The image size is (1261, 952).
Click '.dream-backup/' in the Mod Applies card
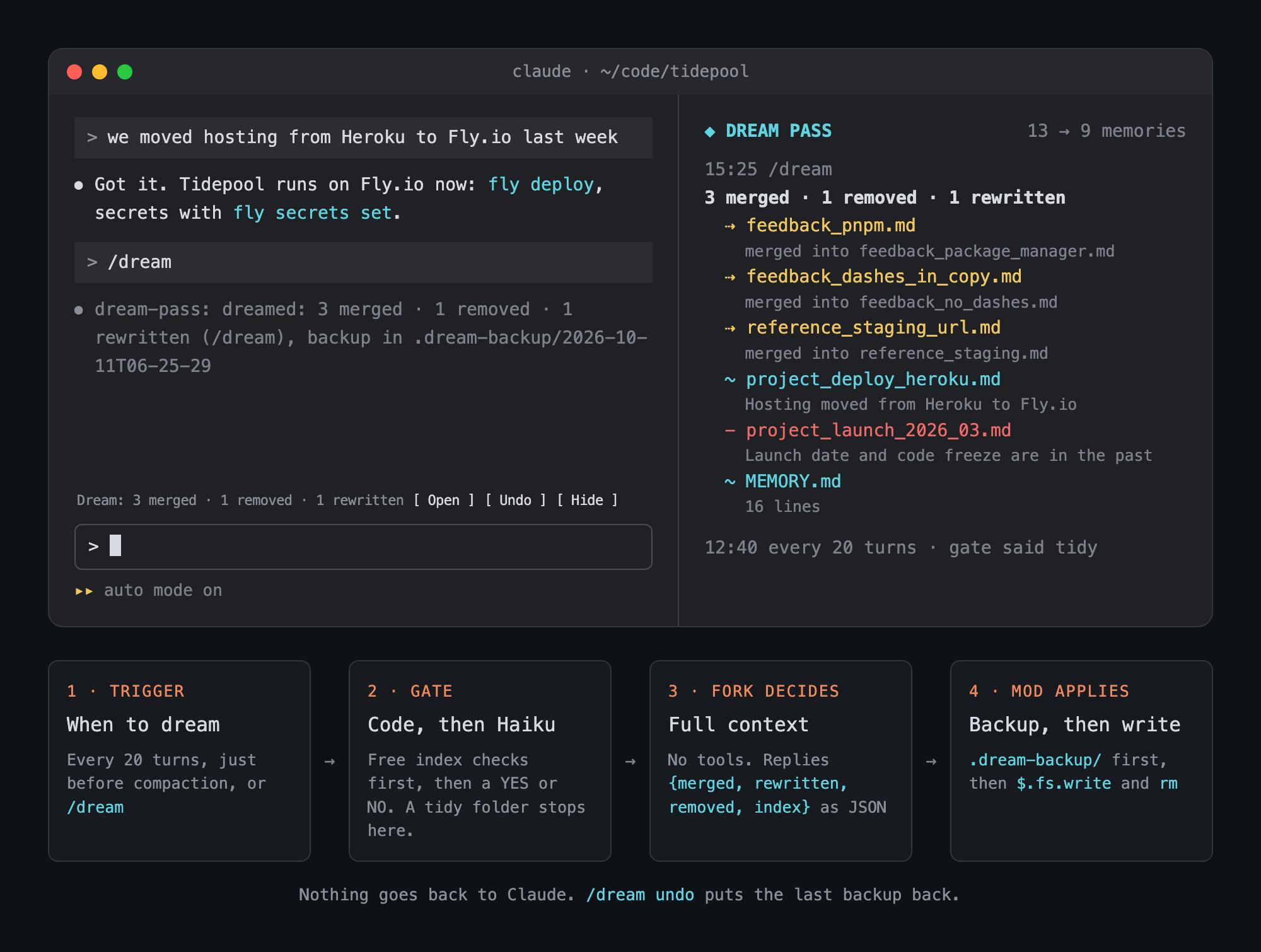[x=1035, y=760]
